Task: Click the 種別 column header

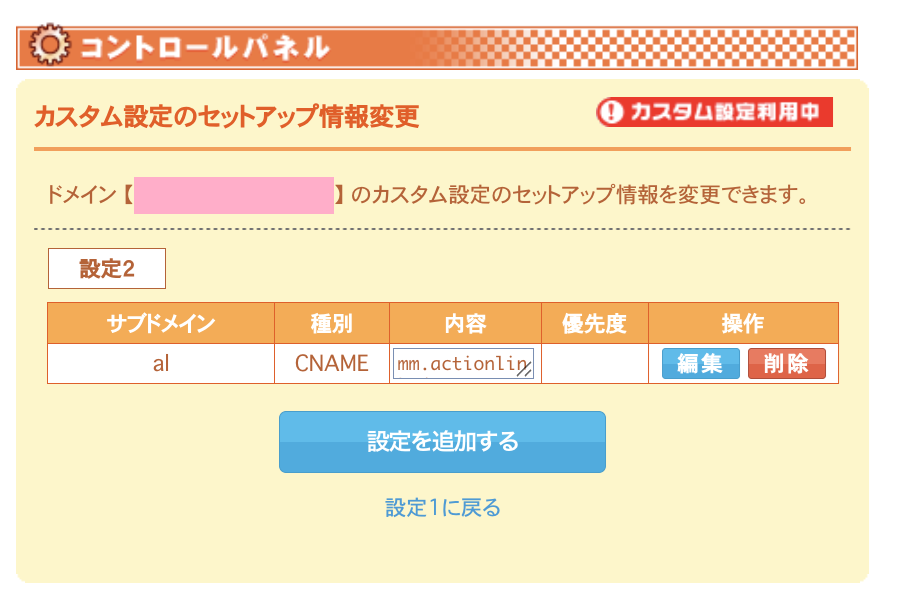Action: pos(332,323)
